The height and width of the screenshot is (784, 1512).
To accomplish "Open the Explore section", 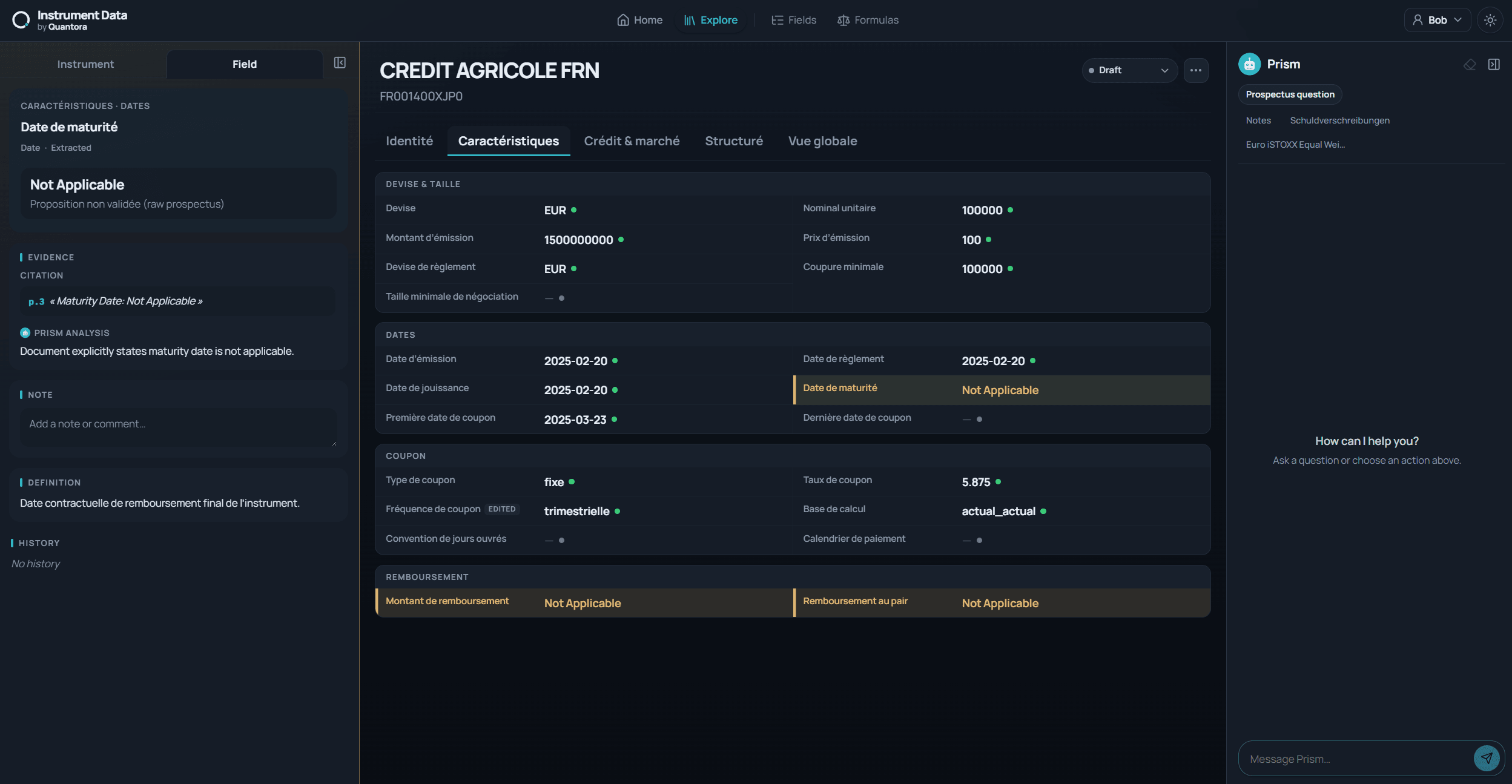I will 711,20.
